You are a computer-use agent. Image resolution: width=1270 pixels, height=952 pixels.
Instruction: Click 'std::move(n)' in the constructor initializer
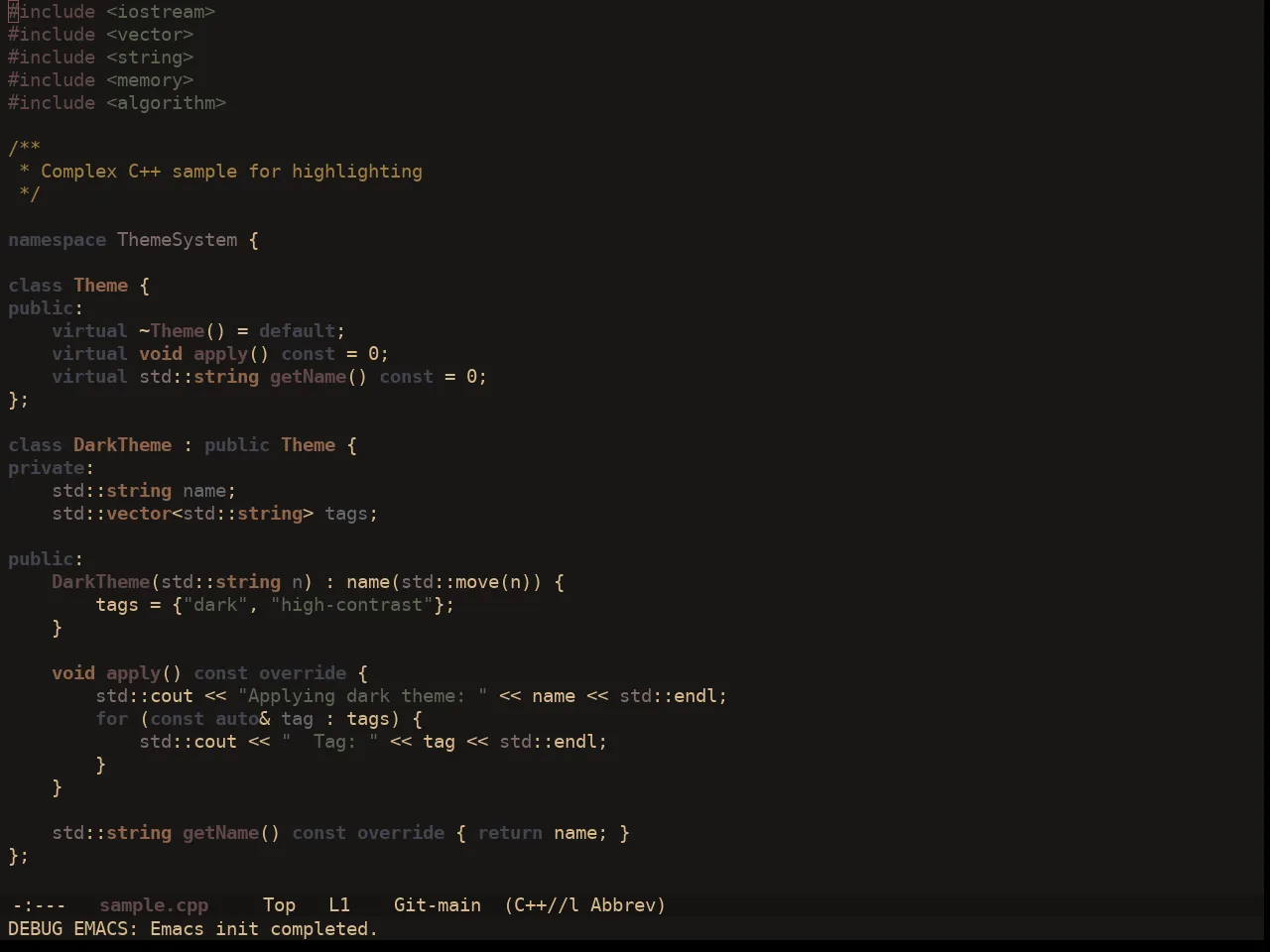[x=466, y=582]
